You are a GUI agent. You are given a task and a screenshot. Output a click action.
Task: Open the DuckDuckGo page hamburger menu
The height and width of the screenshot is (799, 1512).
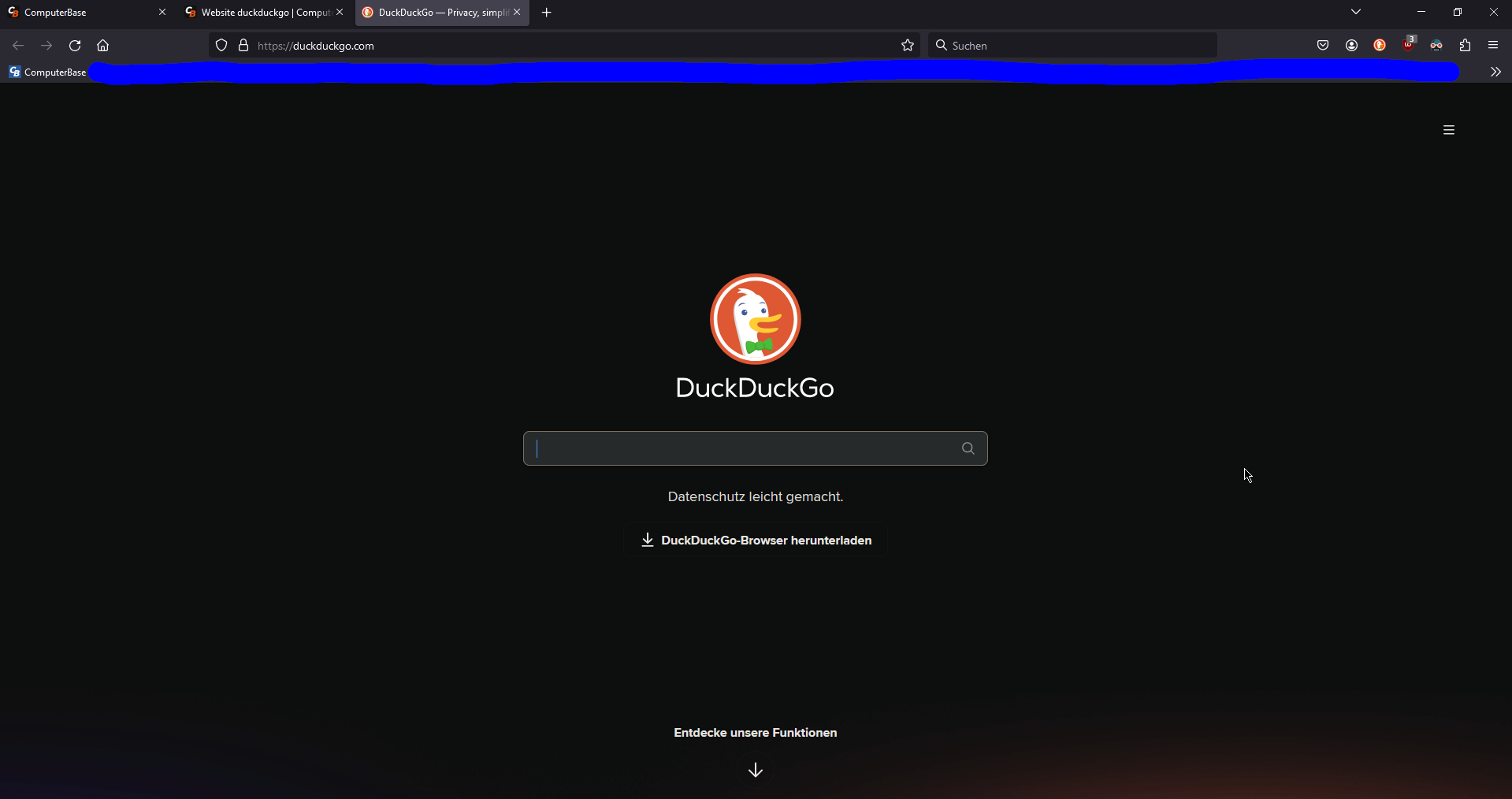pyautogui.click(x=1448, y=130)
